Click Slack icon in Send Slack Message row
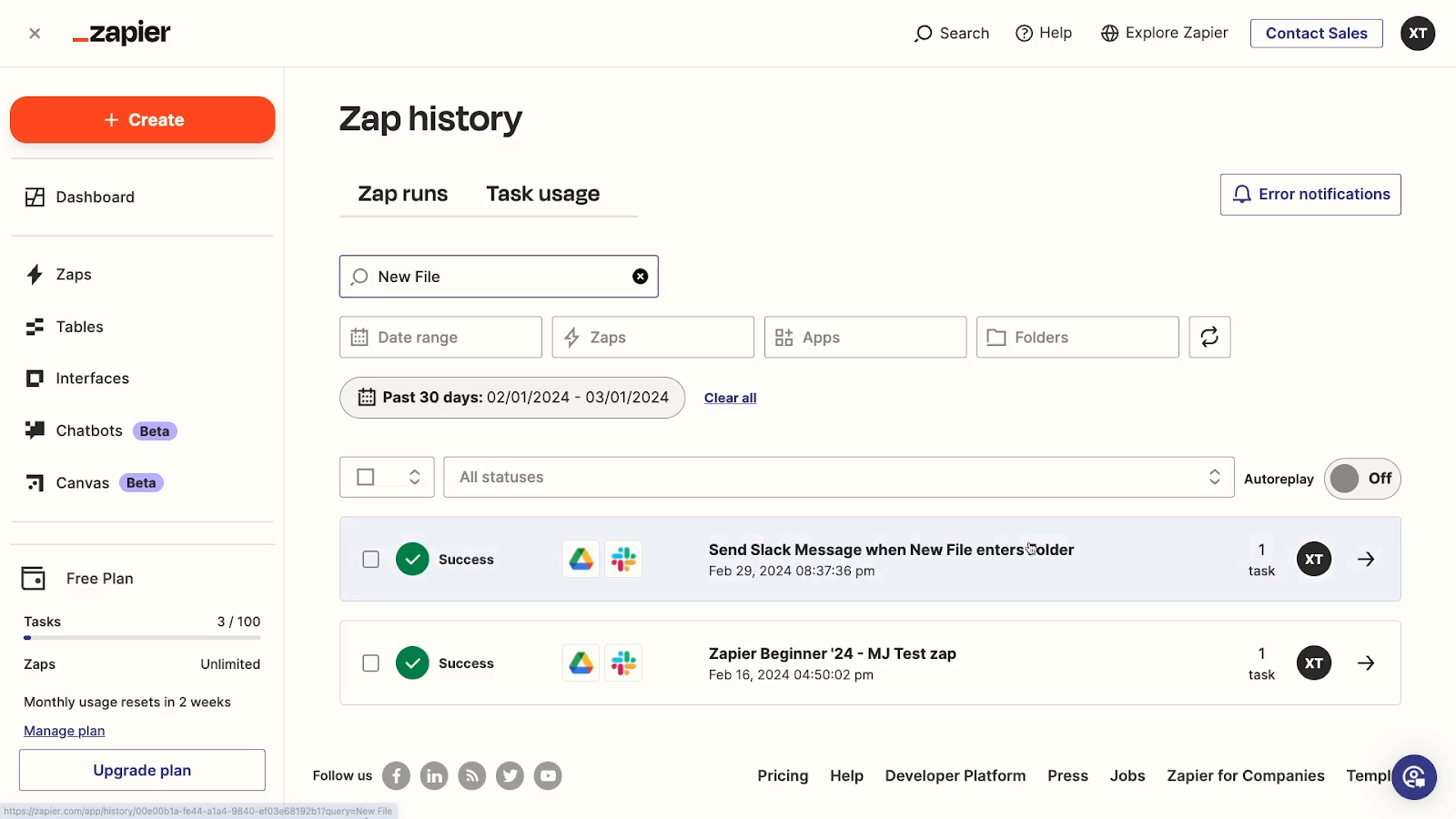 tap(623, 560)
